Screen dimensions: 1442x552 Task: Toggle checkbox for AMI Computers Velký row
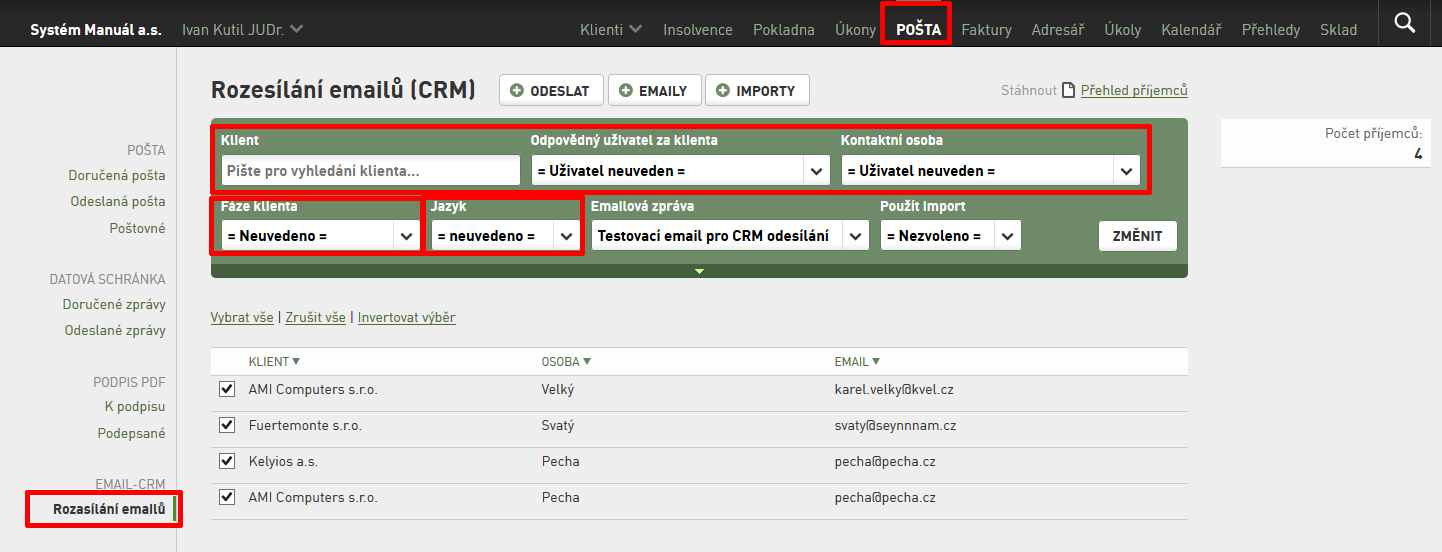click(x=227, y=389)
